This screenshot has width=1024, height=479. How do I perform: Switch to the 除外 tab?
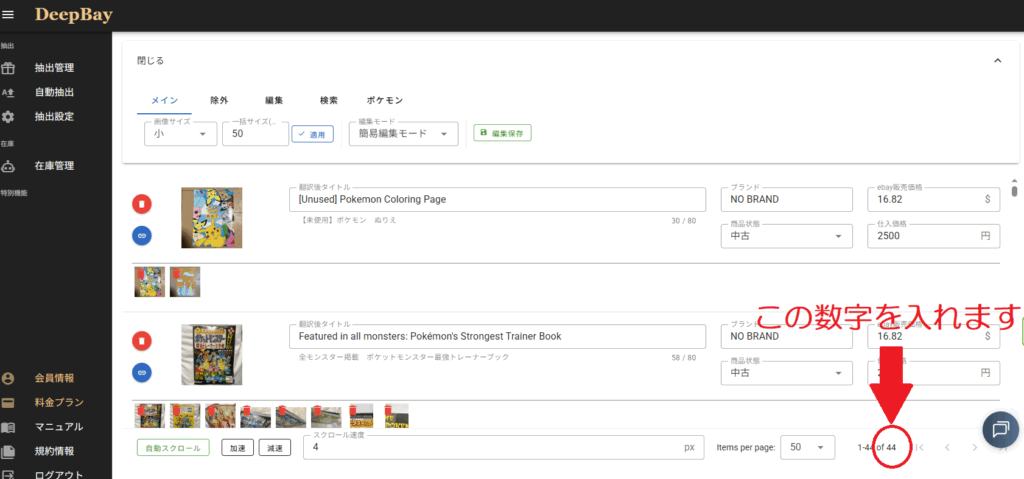click(219, 101)
